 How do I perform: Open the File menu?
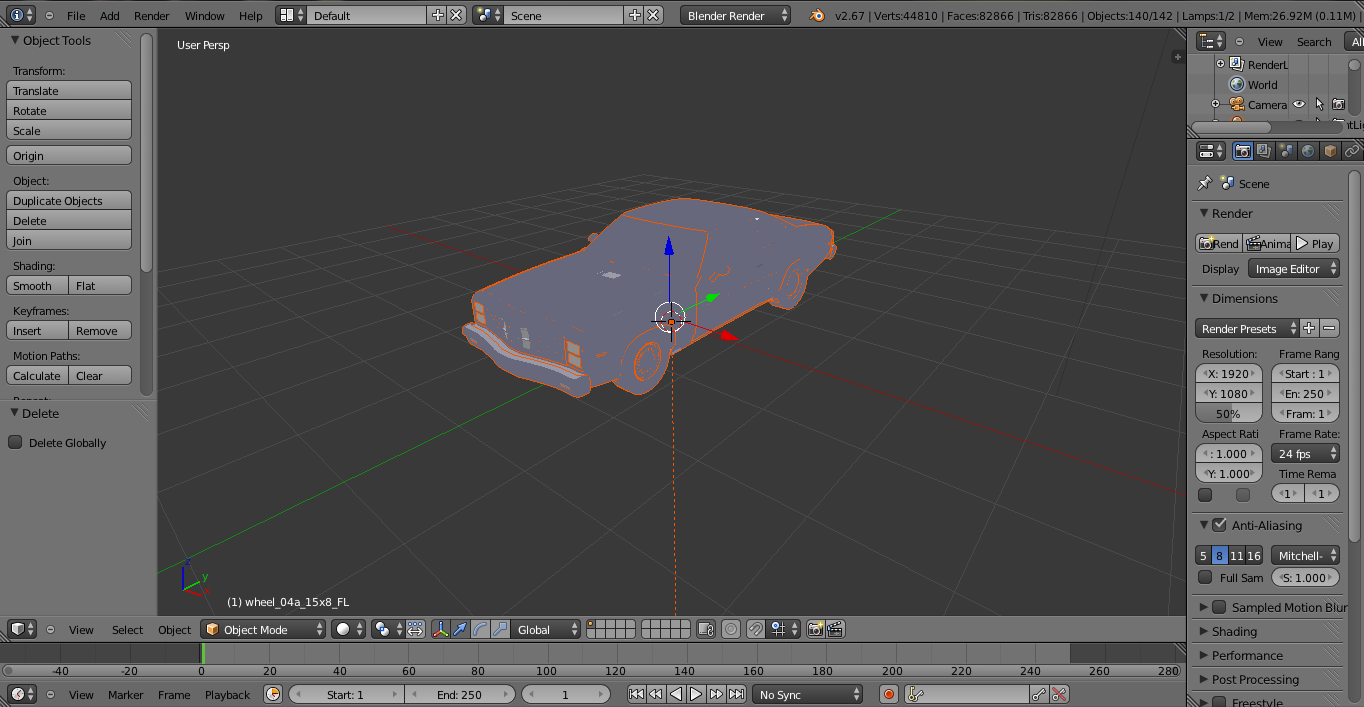coord(76,16)
